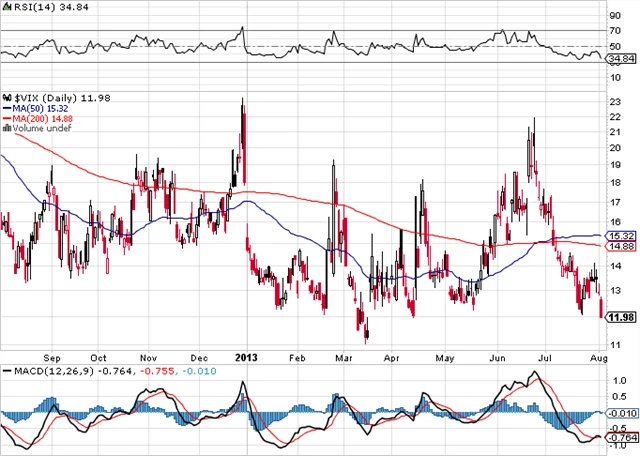The width and height of the screenshot is (640, 456).
Task: Click the 17 price axis label
Action: tap(616, 202)
